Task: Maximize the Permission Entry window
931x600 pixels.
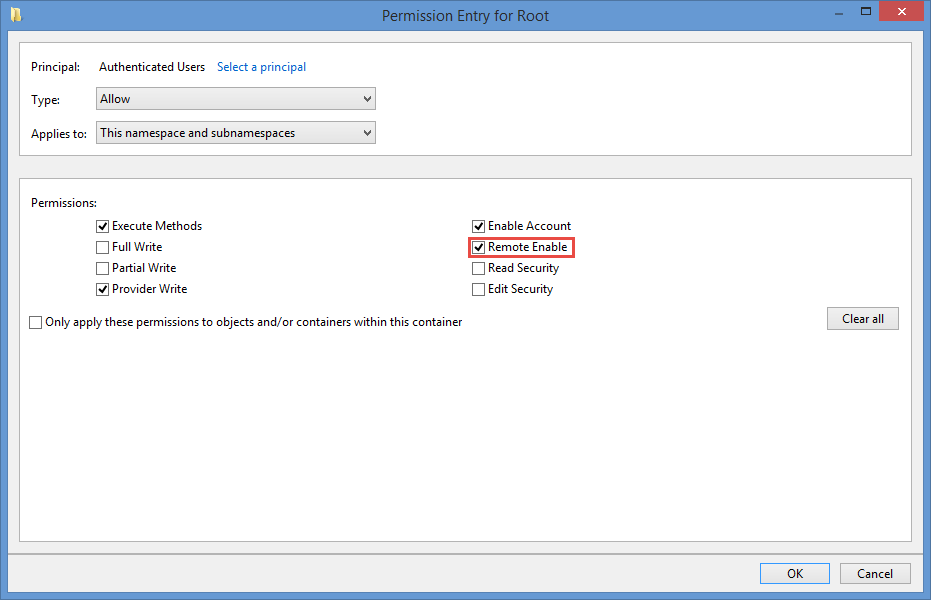Action: pos(866,11)
